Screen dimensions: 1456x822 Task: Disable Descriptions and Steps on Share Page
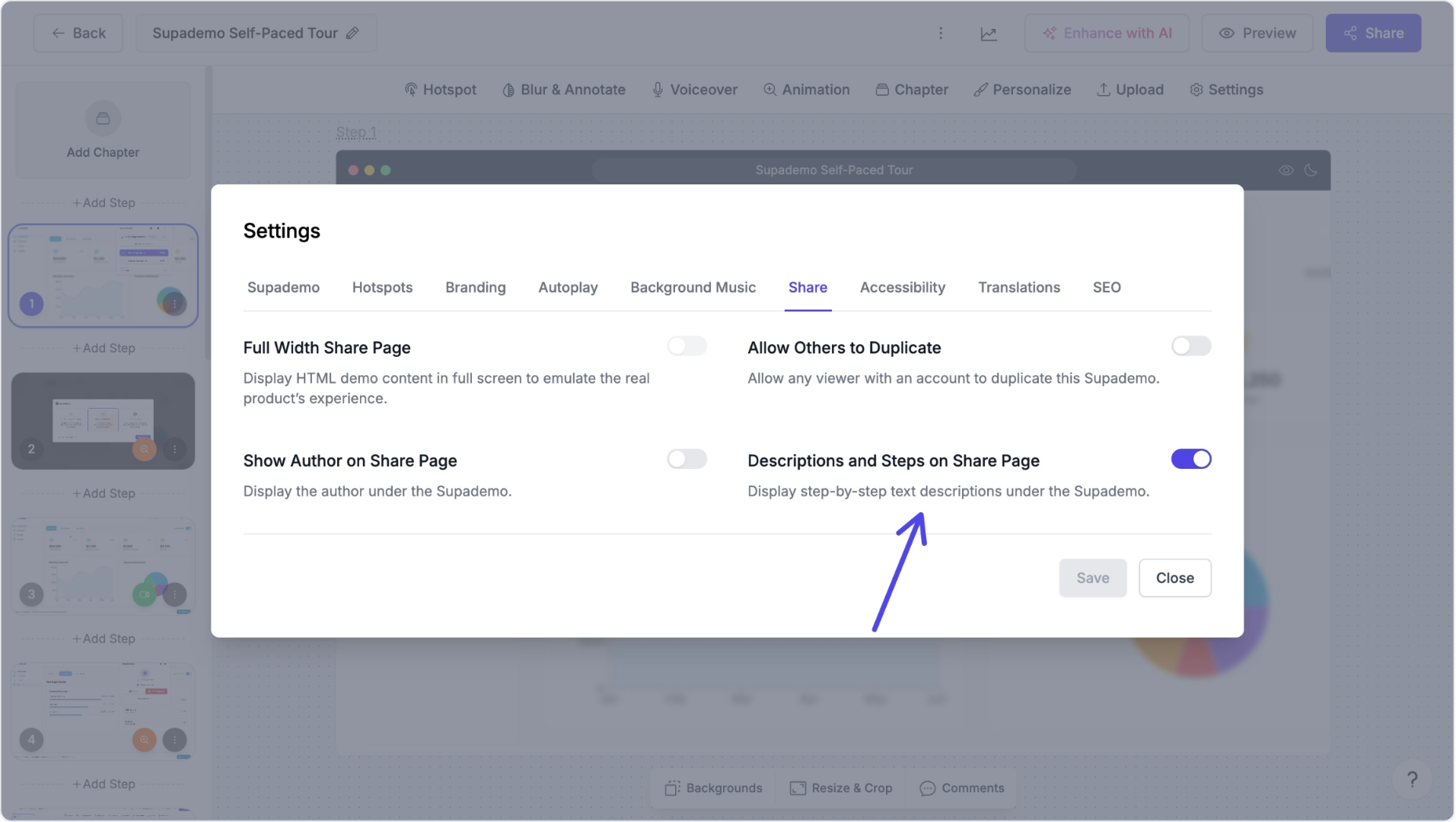[1190, 459]
